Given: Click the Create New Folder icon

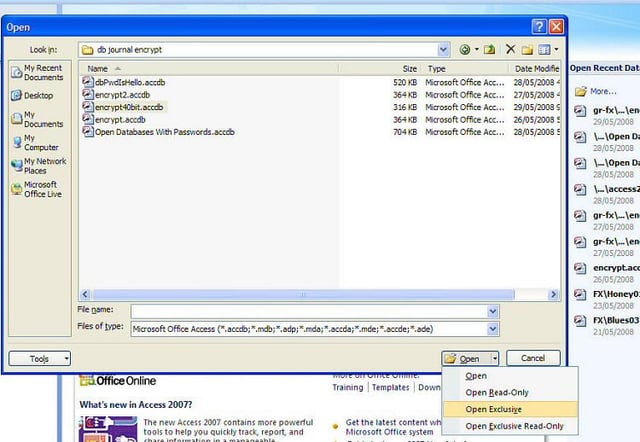Looking at the screenshot, I should (527, 50).
